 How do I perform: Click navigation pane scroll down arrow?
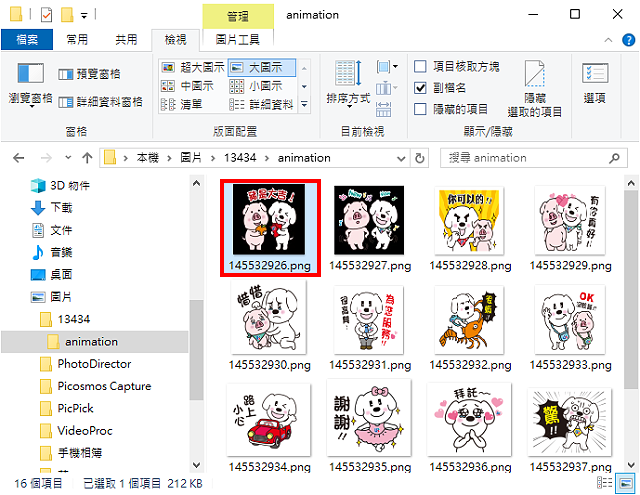click(196, 465)
